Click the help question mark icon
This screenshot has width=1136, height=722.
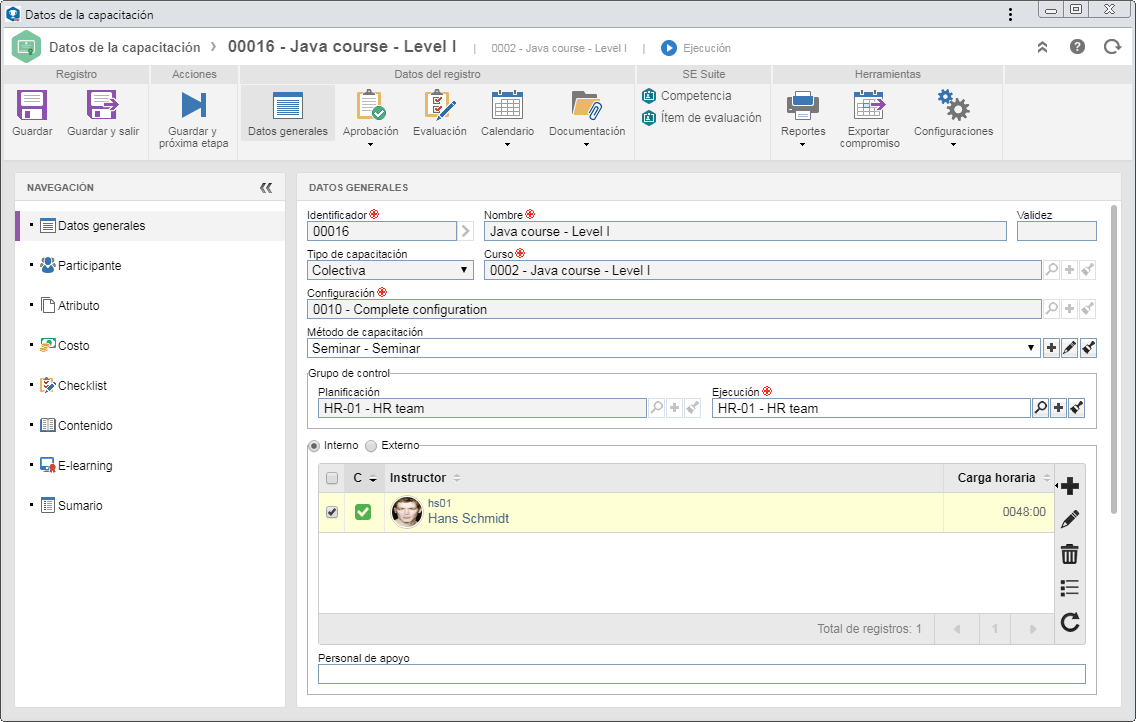coord(1077,47)
